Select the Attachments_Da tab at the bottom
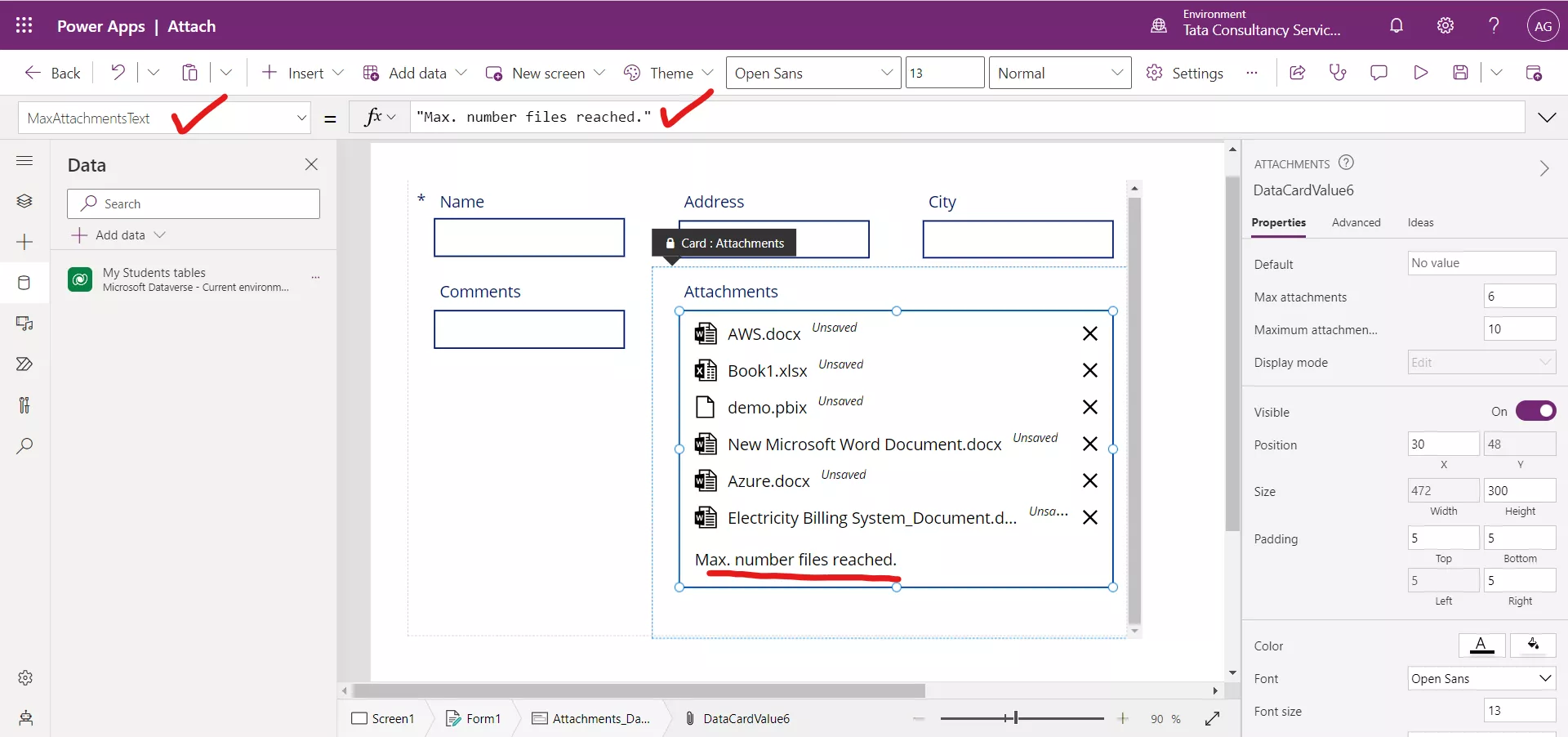This screenshot has height=737, width=1568. (602, 719)
